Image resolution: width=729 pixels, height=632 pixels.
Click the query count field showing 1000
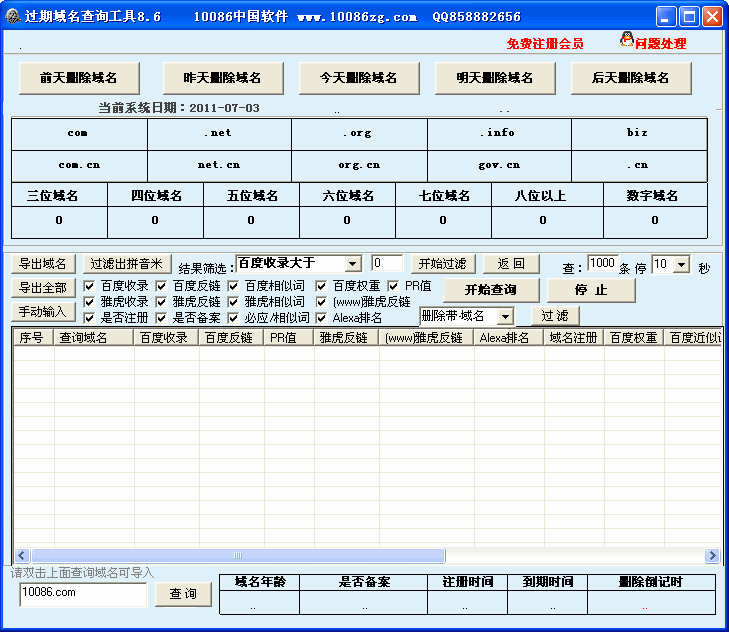pyautogui.click(x=603, y=263)
